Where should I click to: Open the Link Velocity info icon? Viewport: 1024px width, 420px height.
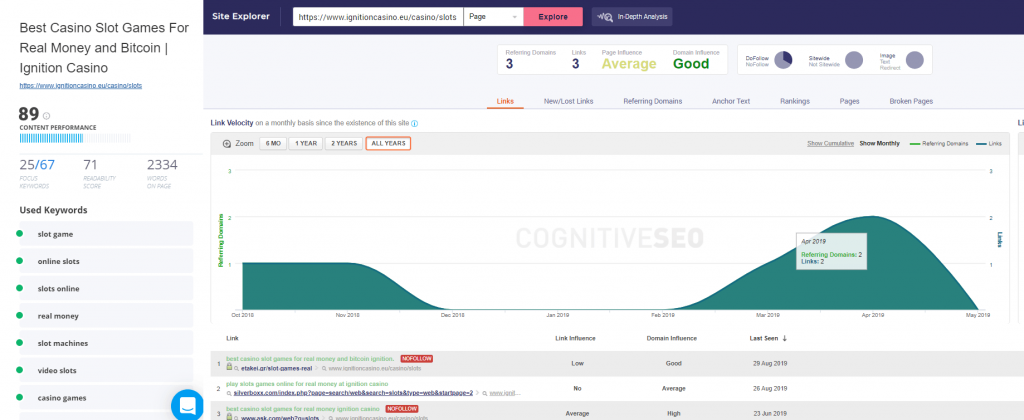tap(415, 123)
